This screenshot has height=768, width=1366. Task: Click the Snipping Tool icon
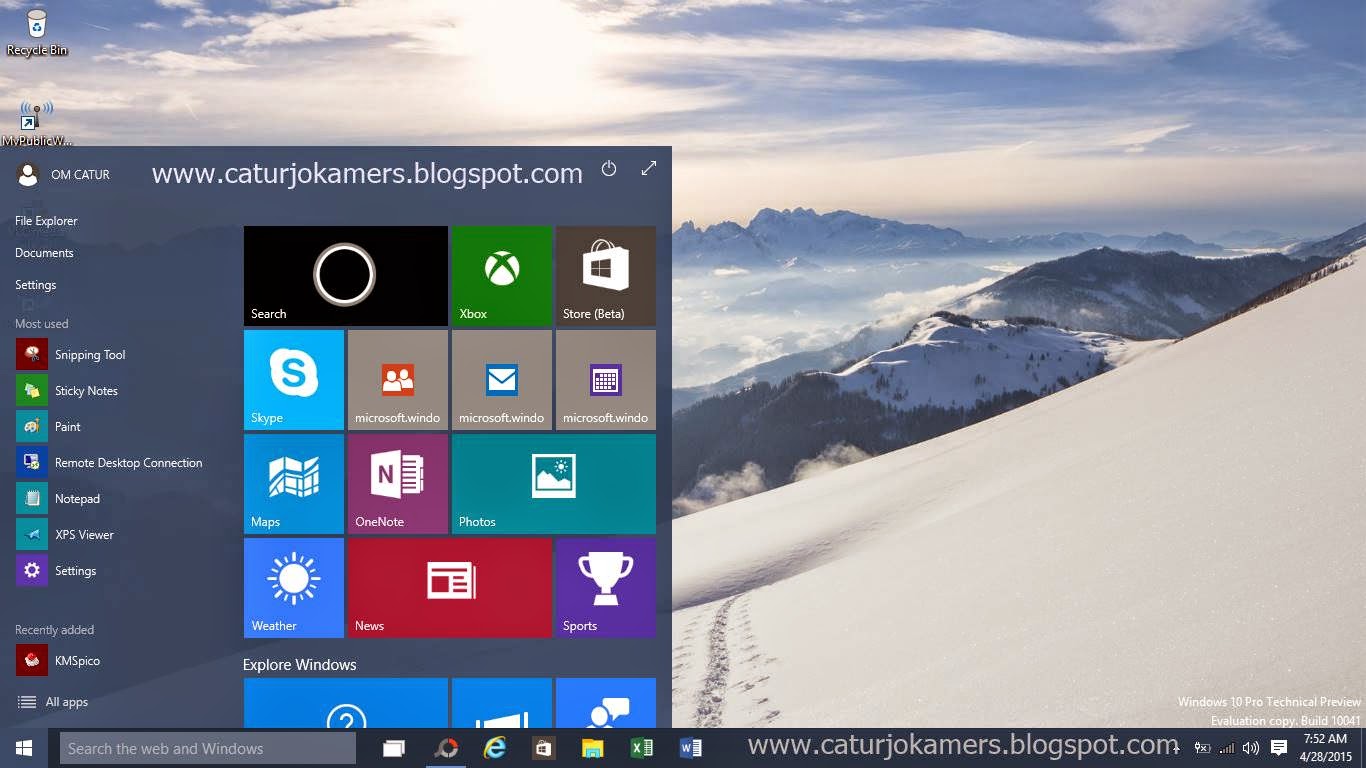[32, 354]
